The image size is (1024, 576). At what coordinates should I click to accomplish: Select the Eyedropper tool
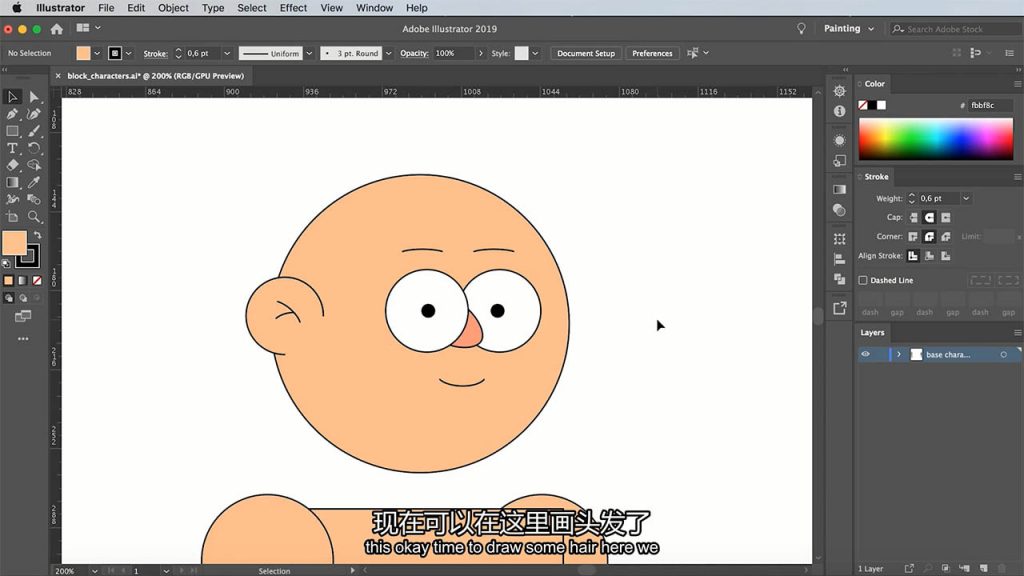pos(34,182)
